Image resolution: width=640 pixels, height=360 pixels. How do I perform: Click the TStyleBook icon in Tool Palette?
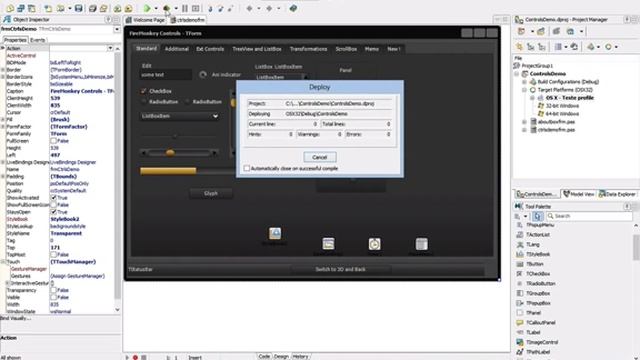click(520, 254)
